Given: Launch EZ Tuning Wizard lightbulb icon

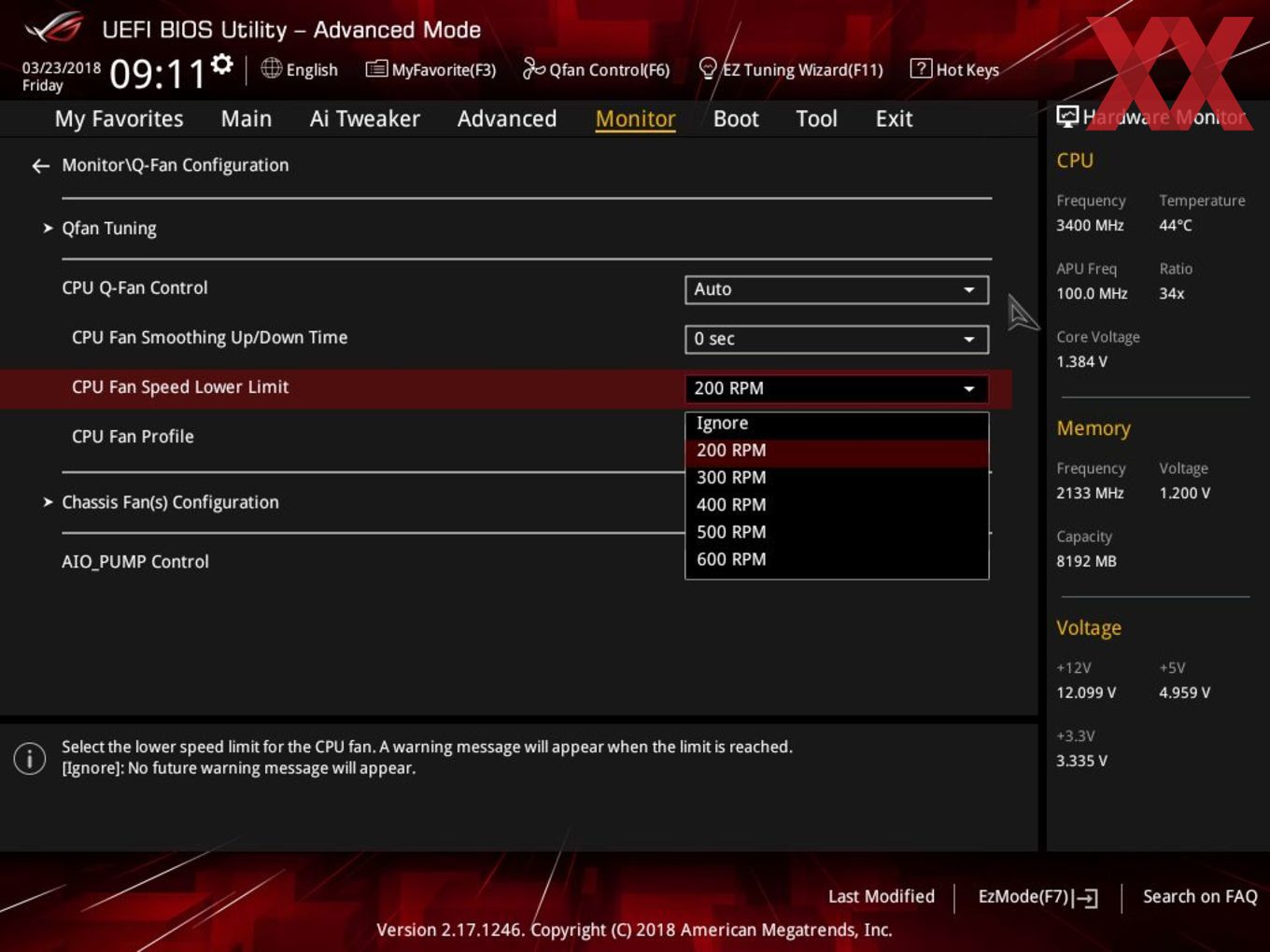Looking at the screenshot, I should (708, 68).
